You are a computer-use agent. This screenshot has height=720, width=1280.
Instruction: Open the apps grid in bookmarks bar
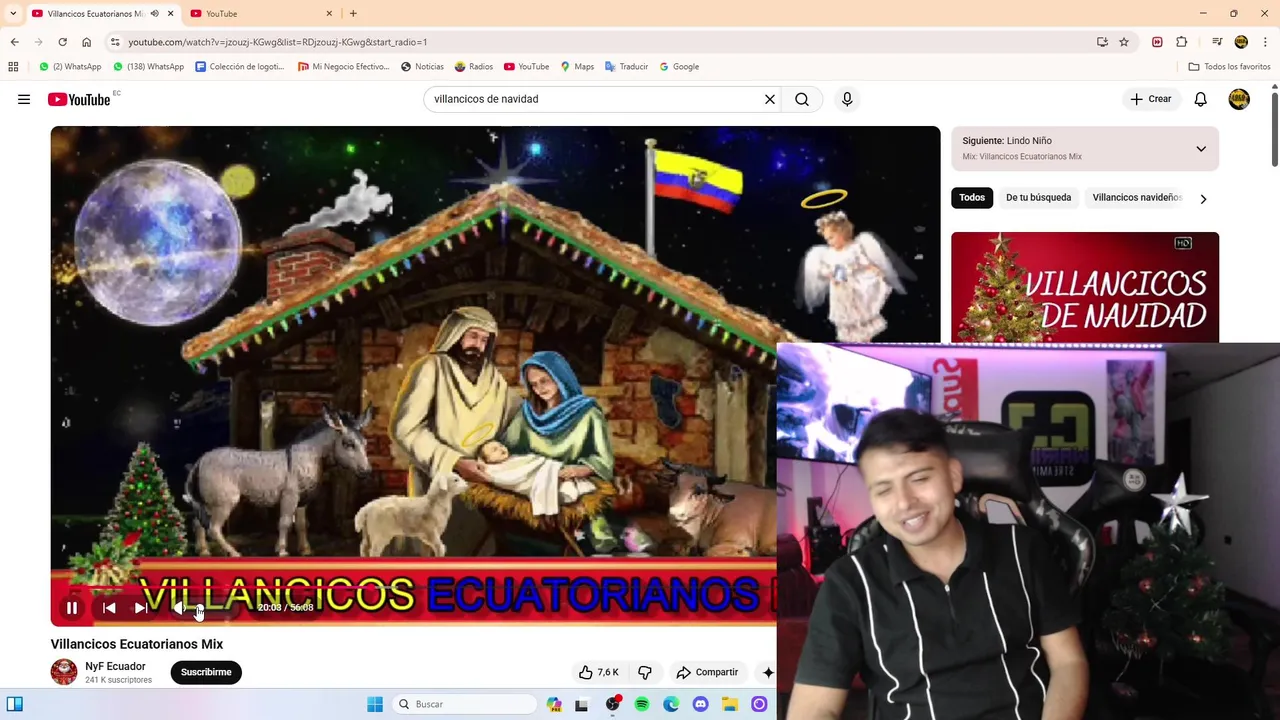pyautogui.click(x=13, y=67)
